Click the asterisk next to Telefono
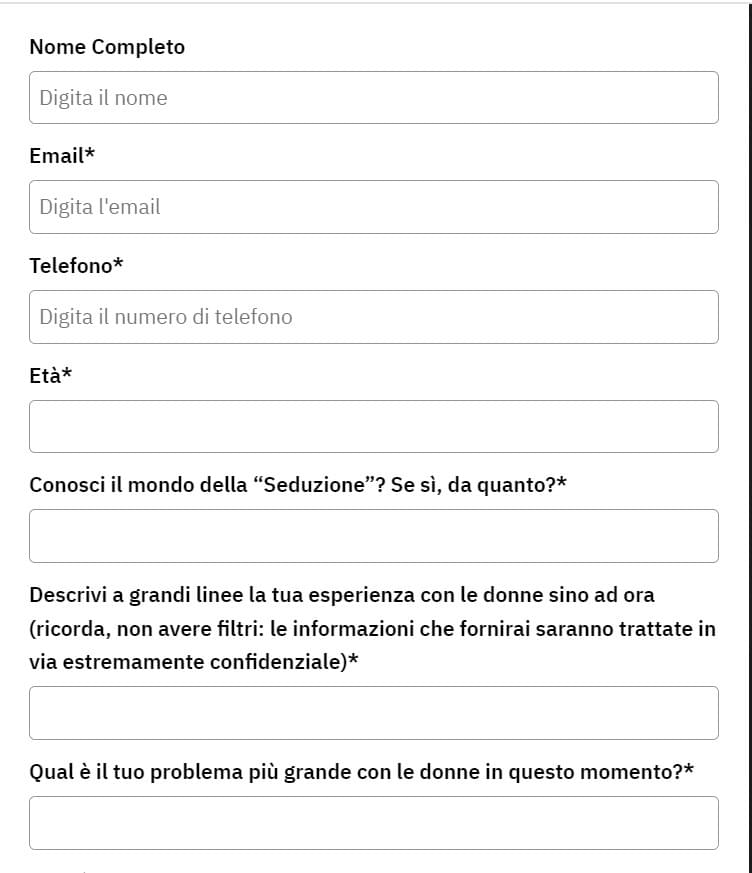The image size is (752, 873). 118,263
